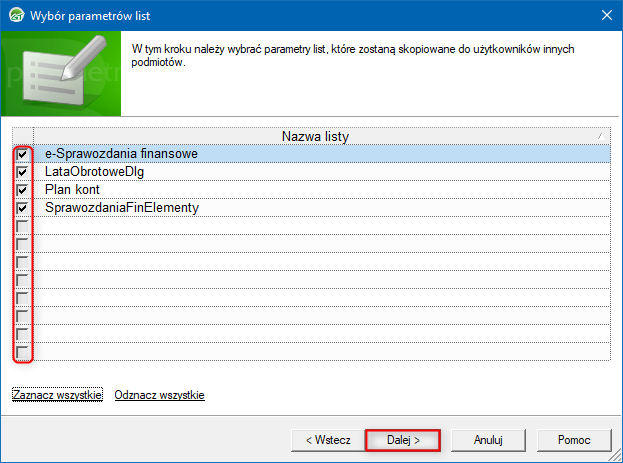Toggle the SprawozdaniaFinElementy checkbox

(23, 207)
